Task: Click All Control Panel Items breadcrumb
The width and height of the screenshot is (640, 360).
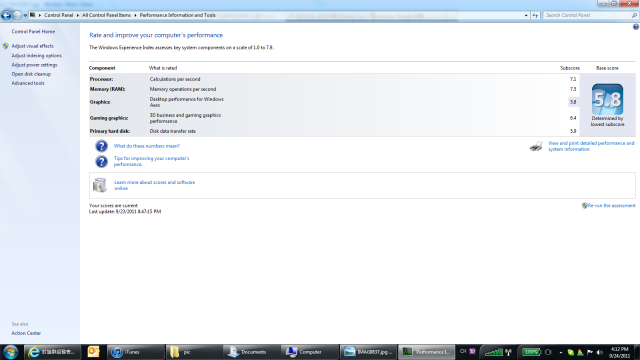Action: tap(107, 15)
